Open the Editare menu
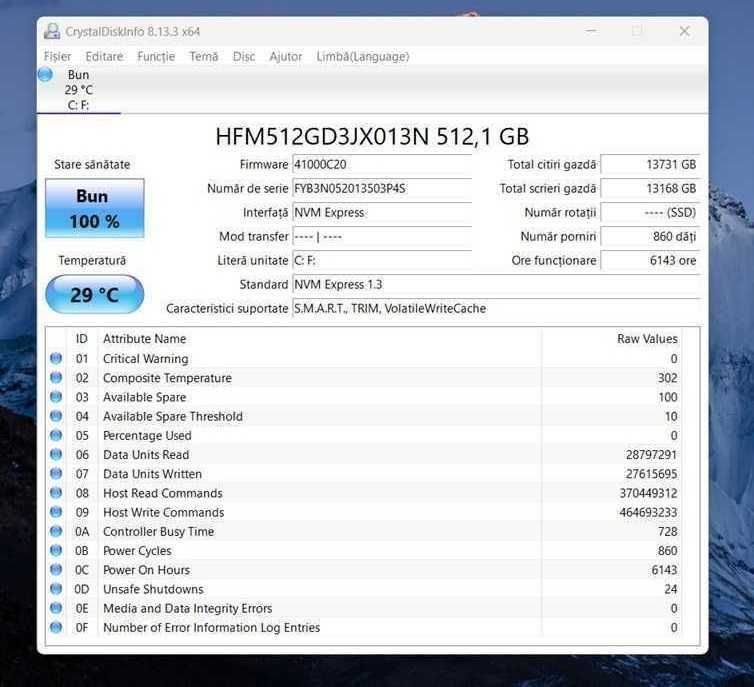This screenshot has height=687, width=754. pyautogui.click(x=104, y=57)
